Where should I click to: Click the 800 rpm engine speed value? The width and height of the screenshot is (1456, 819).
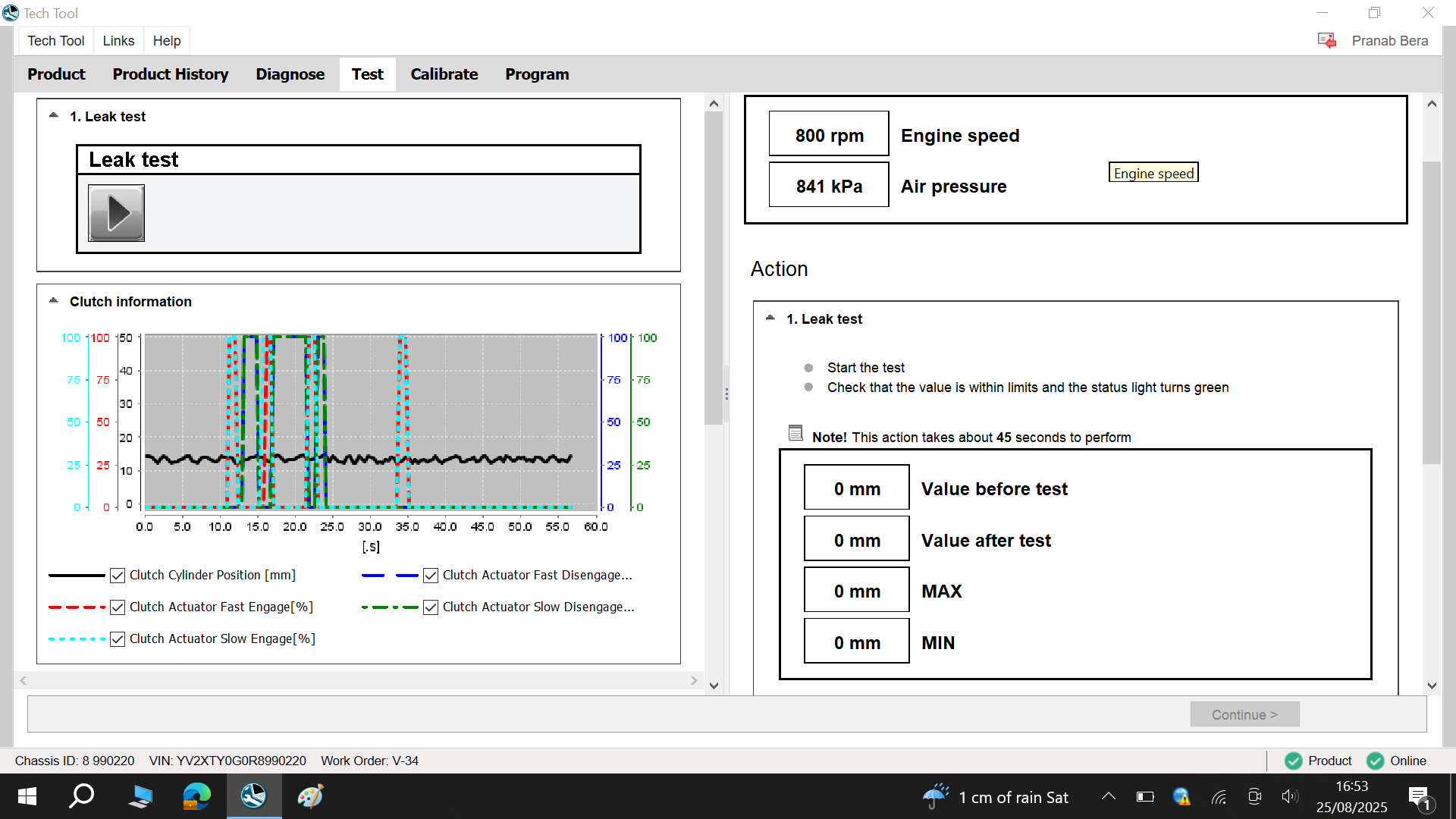[x=829, y=134]
